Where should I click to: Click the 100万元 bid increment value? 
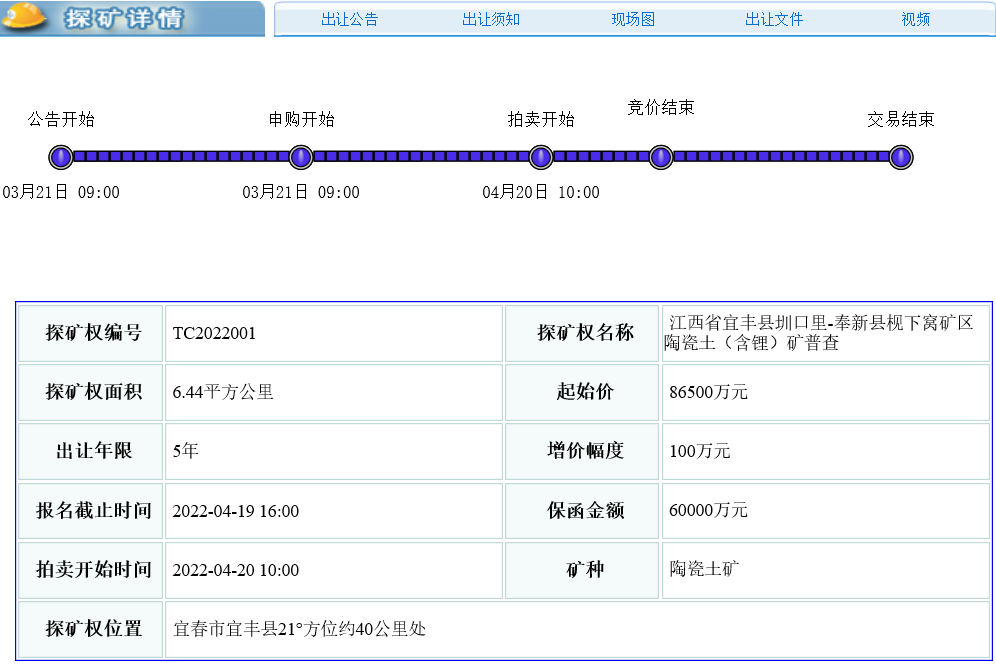pos(699,451)
